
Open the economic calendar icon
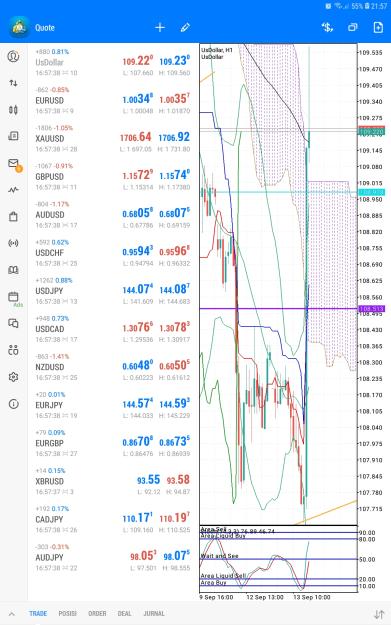tap(13, 297)
